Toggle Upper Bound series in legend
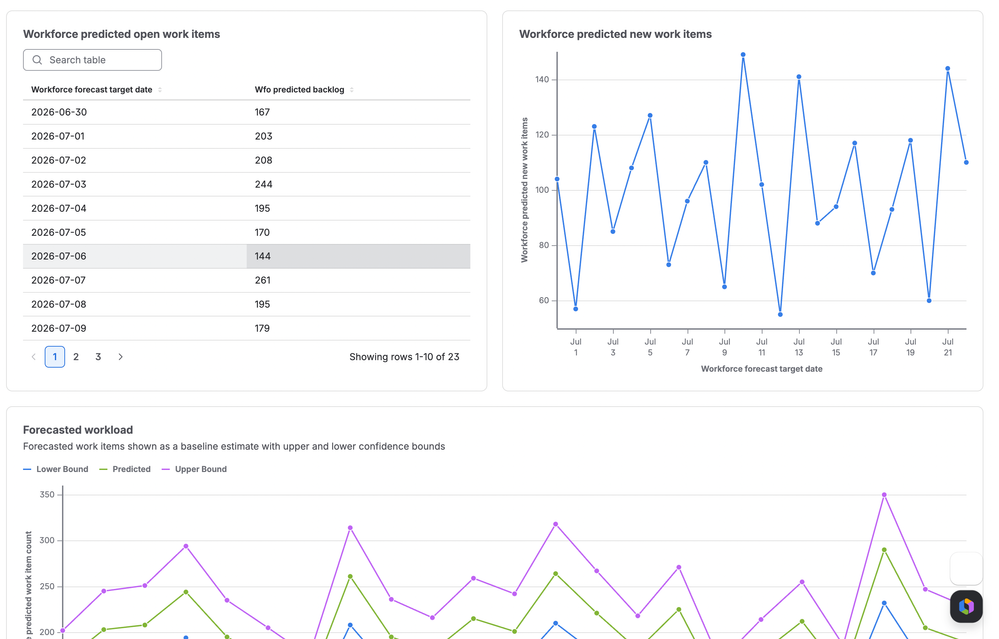This screenshot has height=639, width=999. [194, 469]
